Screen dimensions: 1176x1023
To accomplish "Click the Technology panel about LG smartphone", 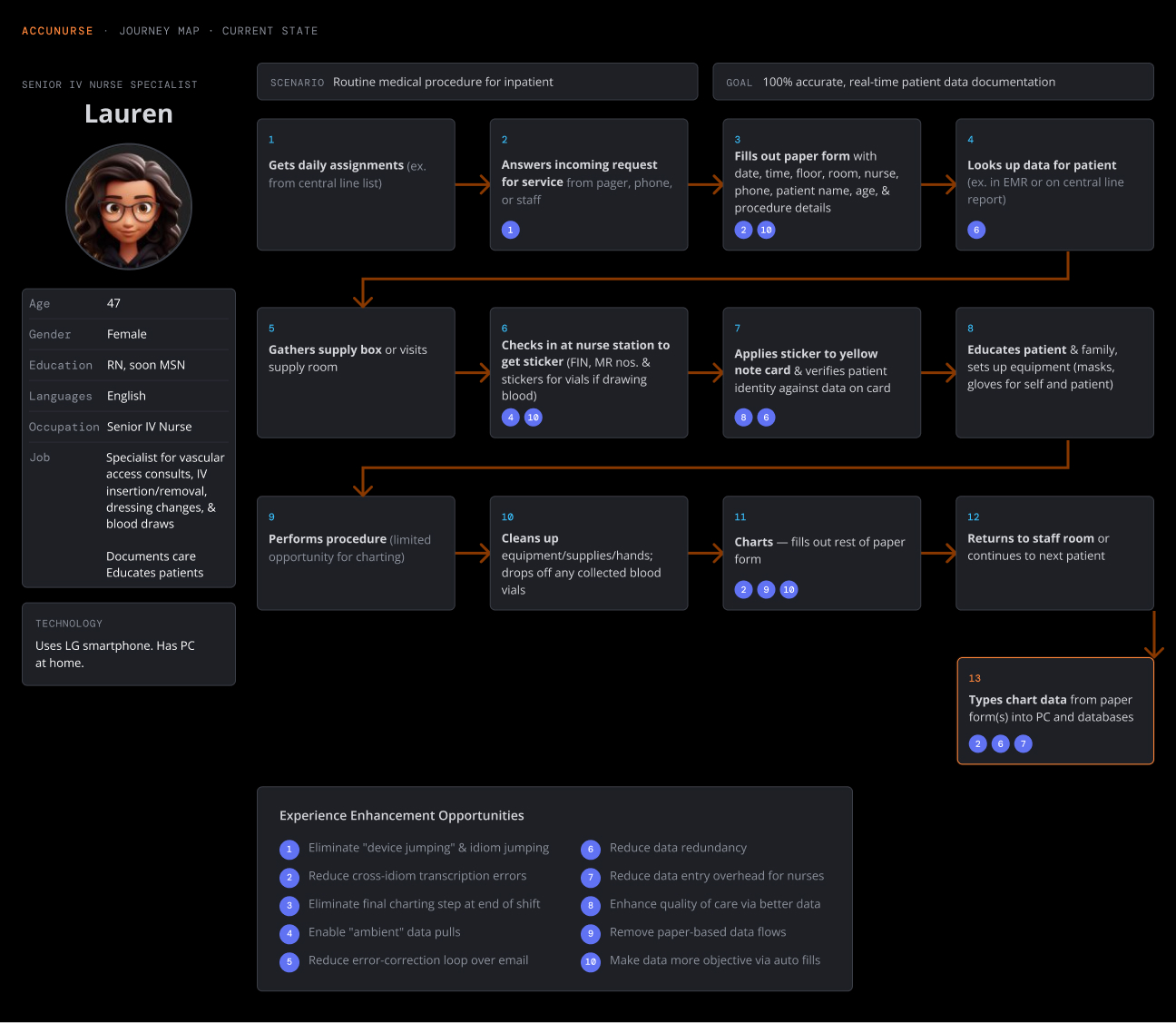I will [129, 644].
